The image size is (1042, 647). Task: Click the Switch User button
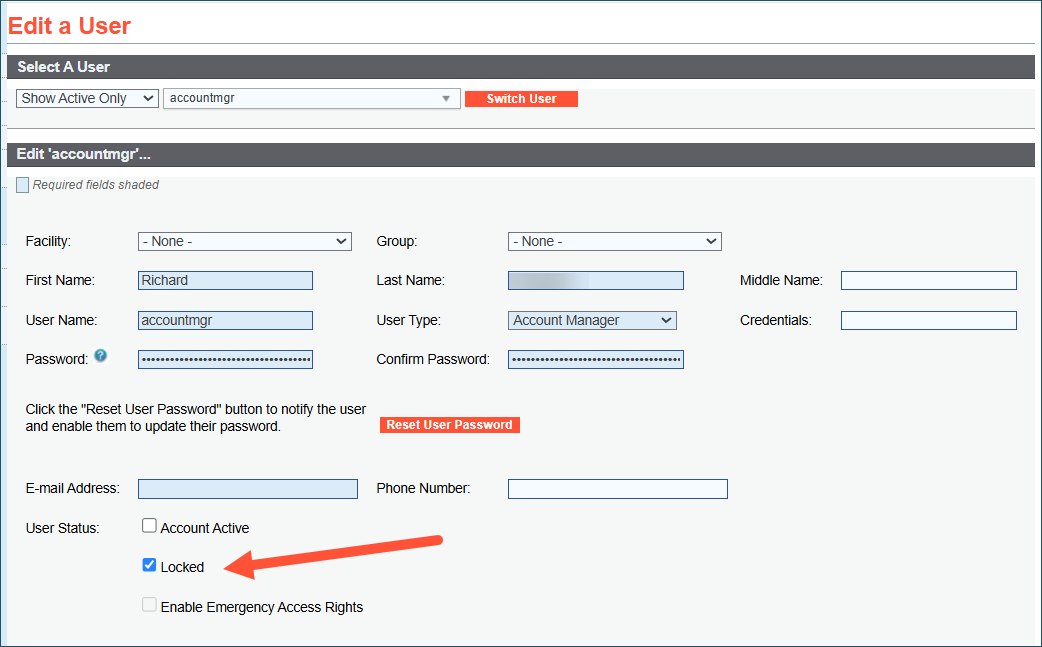point(521,98)
